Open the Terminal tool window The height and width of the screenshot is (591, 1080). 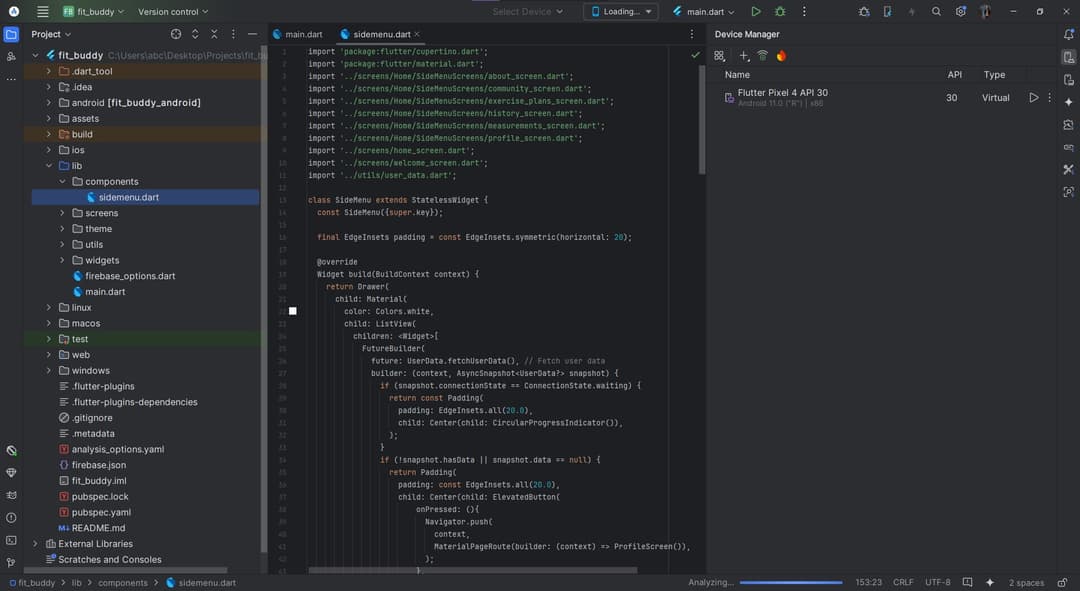point(11,540)
